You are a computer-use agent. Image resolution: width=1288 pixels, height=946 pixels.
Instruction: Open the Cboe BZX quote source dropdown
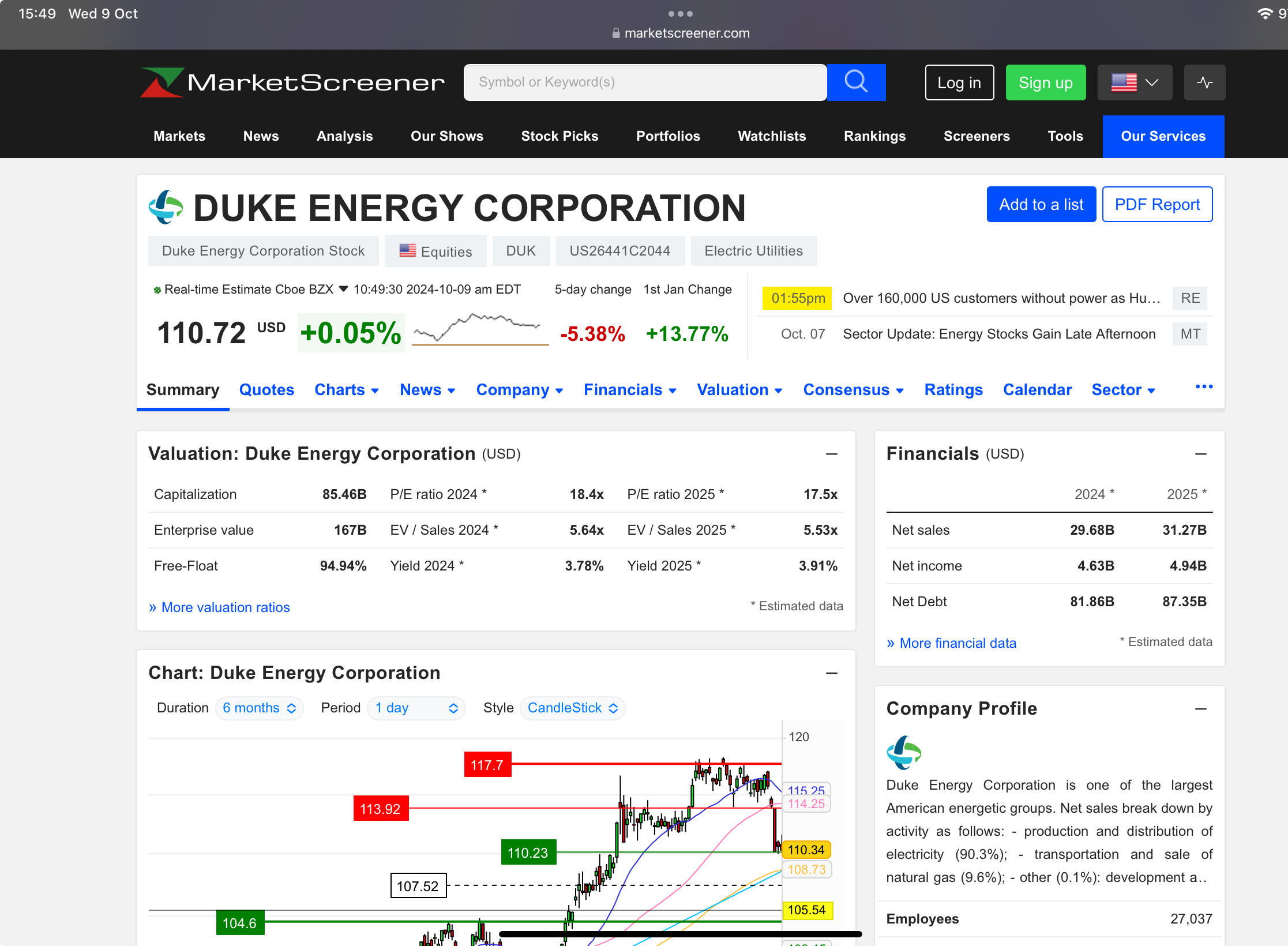tap(343, 289)
